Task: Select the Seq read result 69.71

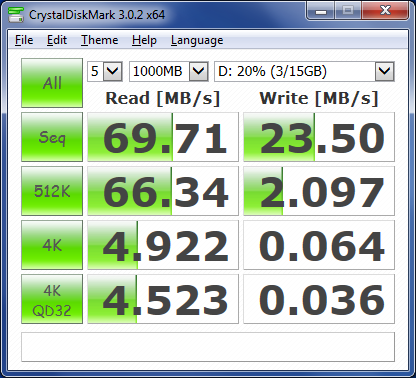Action: [163, 137]
